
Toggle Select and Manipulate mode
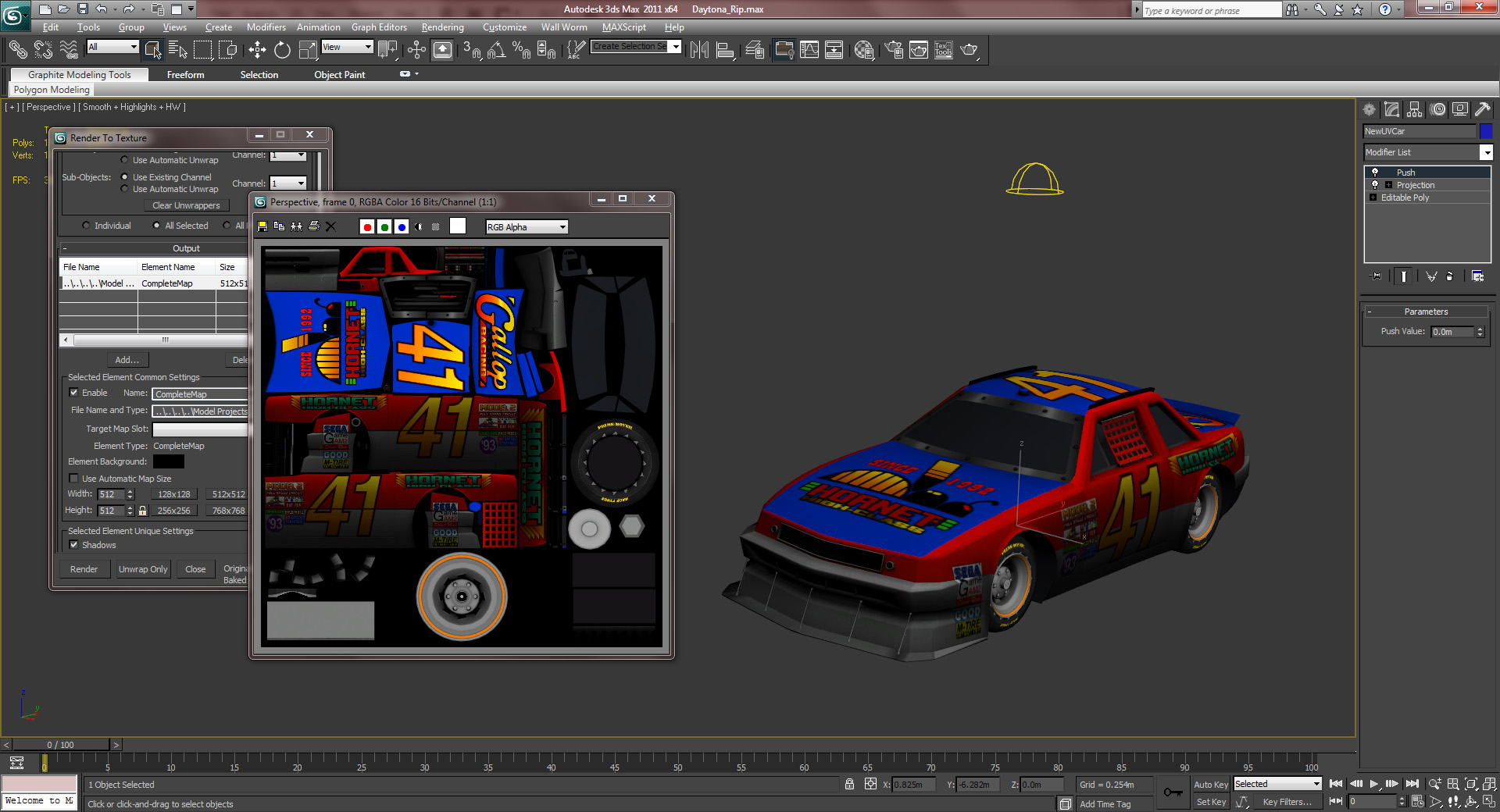(x=416, y=50)
